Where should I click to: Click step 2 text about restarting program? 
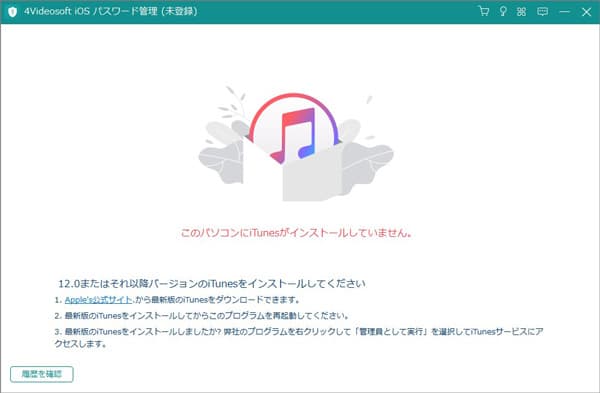(202, 316)
